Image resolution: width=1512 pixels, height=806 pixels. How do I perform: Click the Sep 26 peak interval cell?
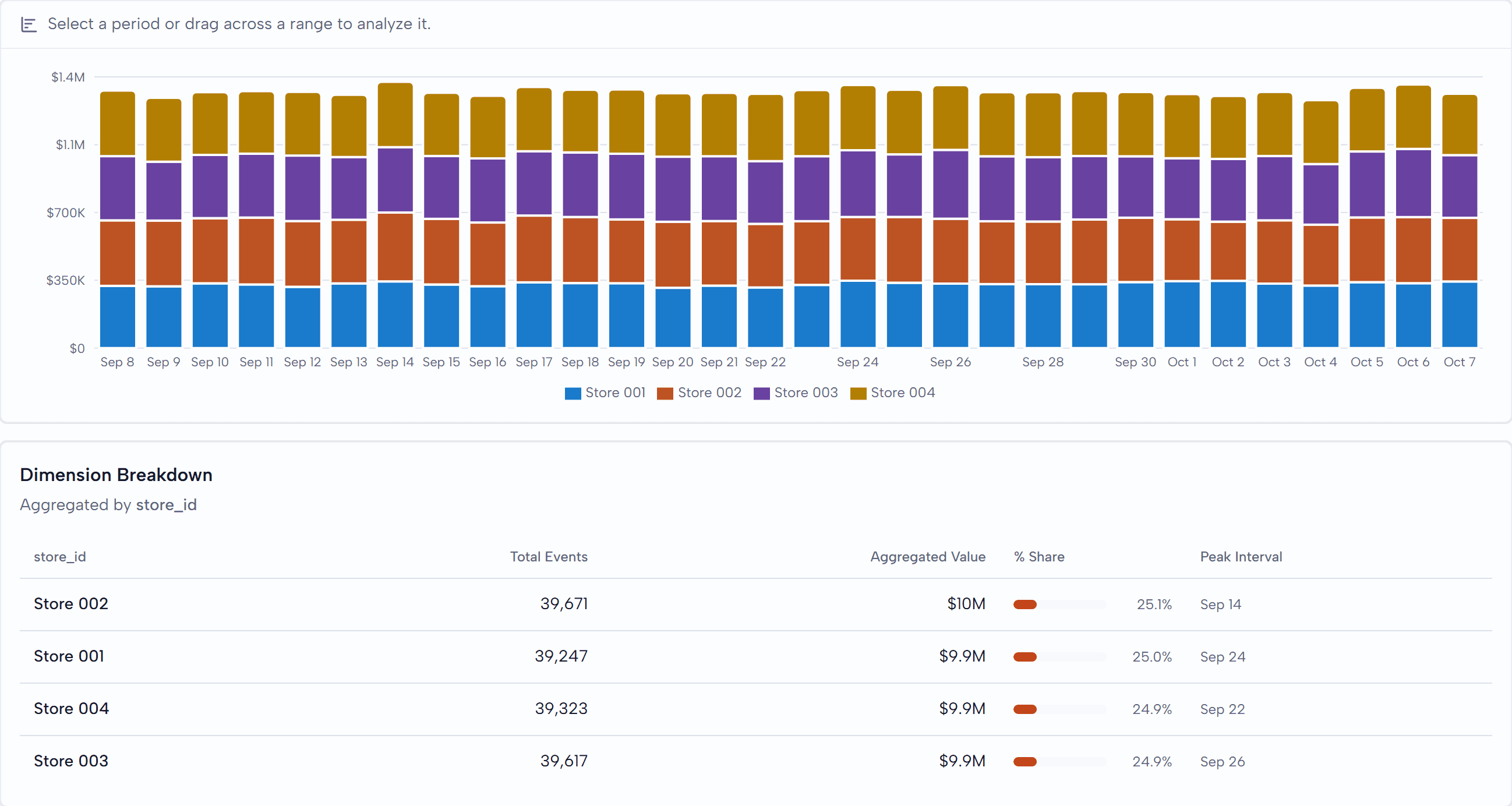(x=1222, y=762)
